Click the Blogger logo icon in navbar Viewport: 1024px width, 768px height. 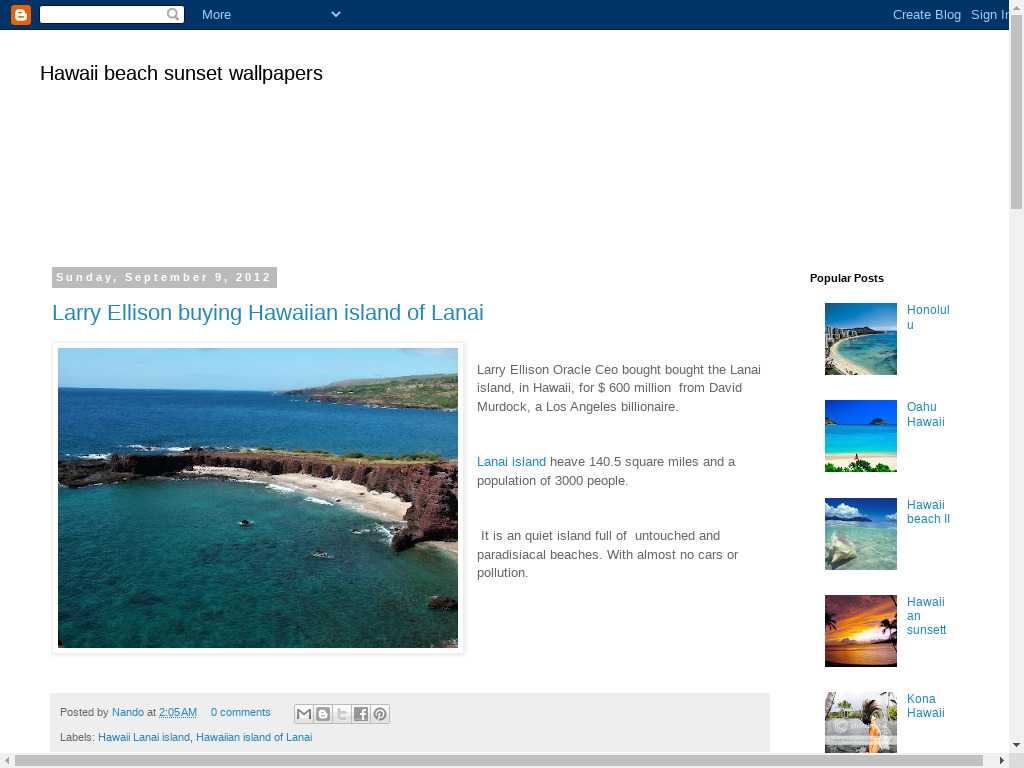(x=20, y=15)
